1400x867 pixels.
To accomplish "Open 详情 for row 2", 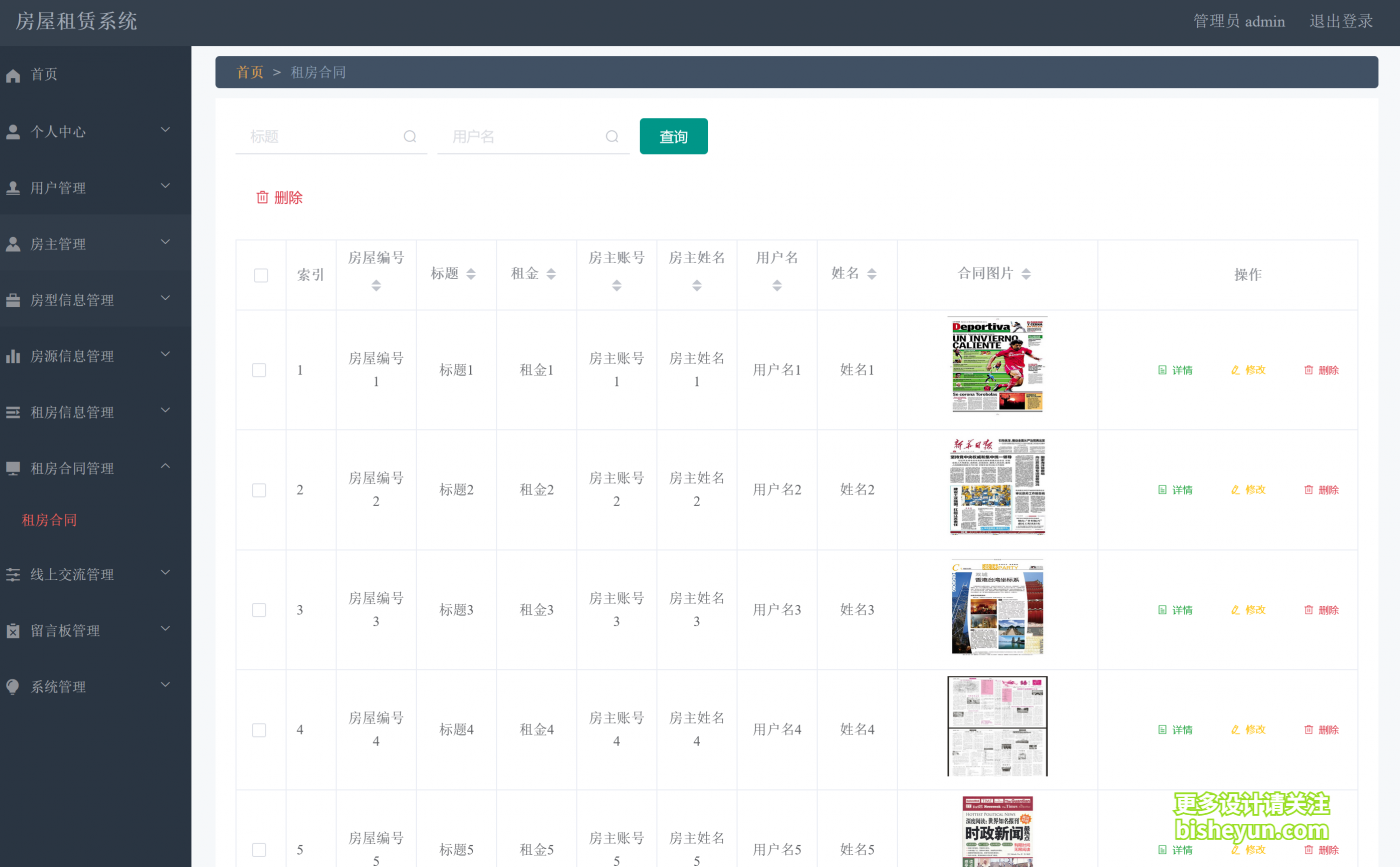I will [1175, 490].
